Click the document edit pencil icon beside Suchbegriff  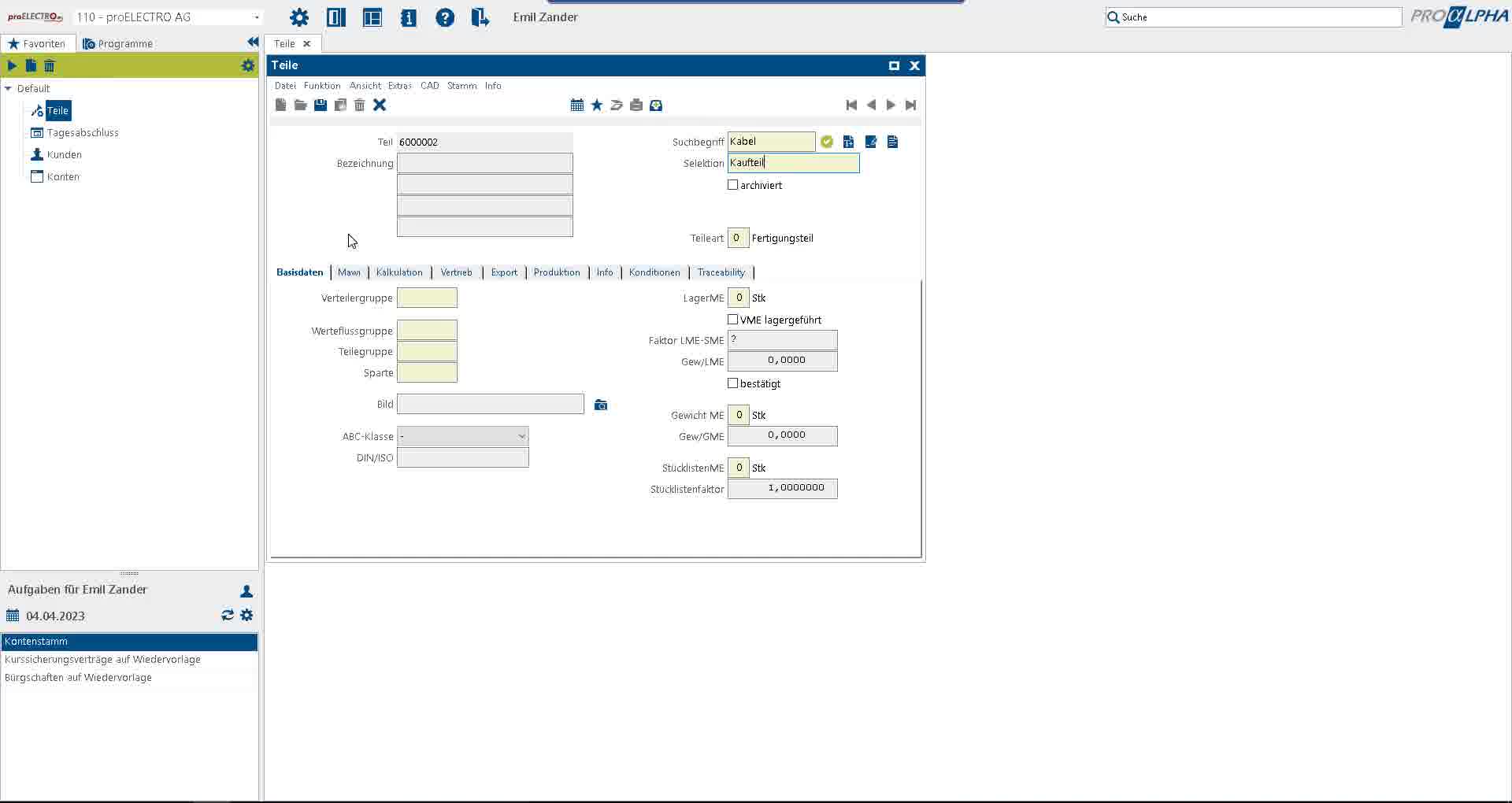pyautogui.click(x=871, y=142)
